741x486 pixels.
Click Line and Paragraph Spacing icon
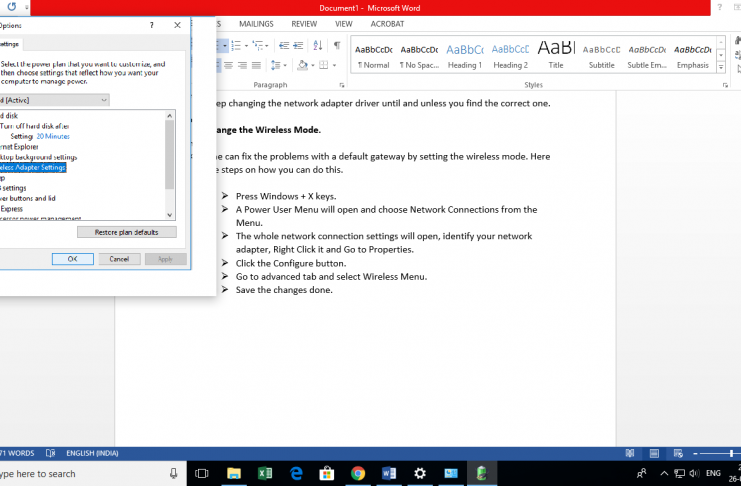(x=276, y=65)
